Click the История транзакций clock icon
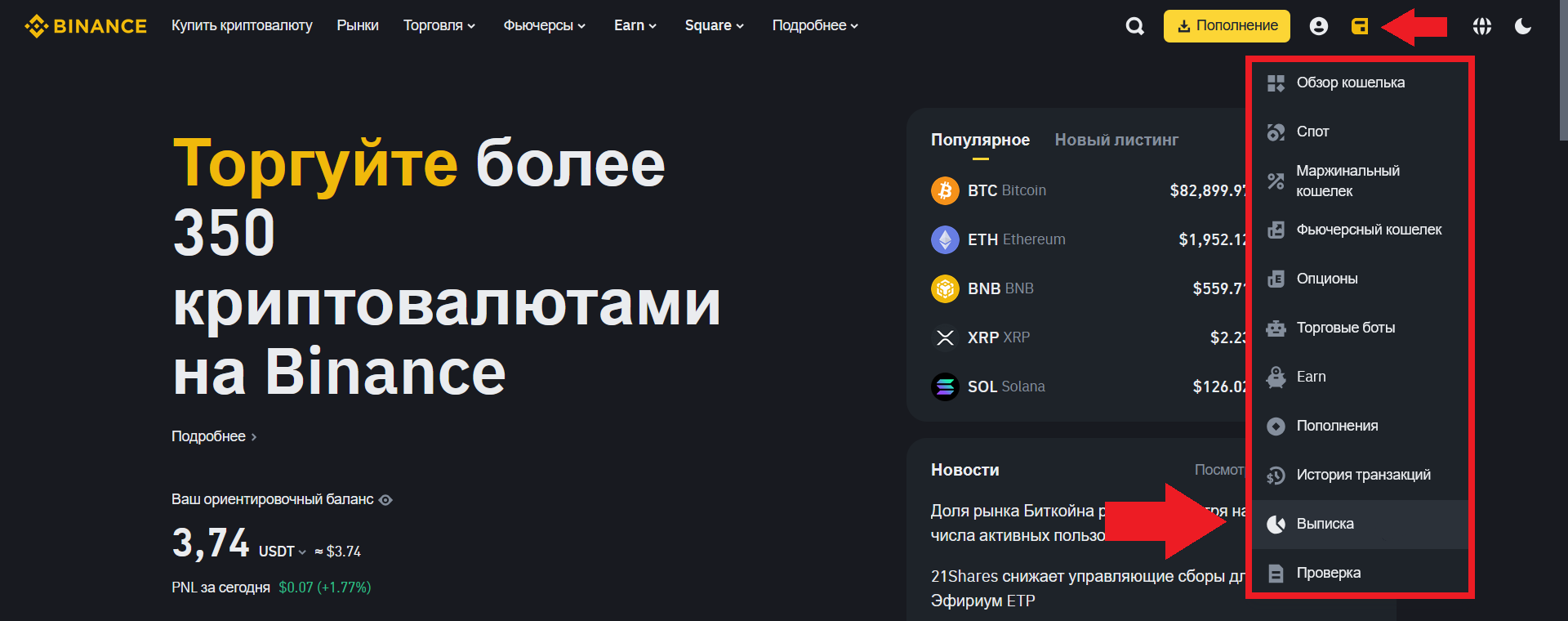Image resolution: width=1568 pixels, height=621 pixels. 1276,475
